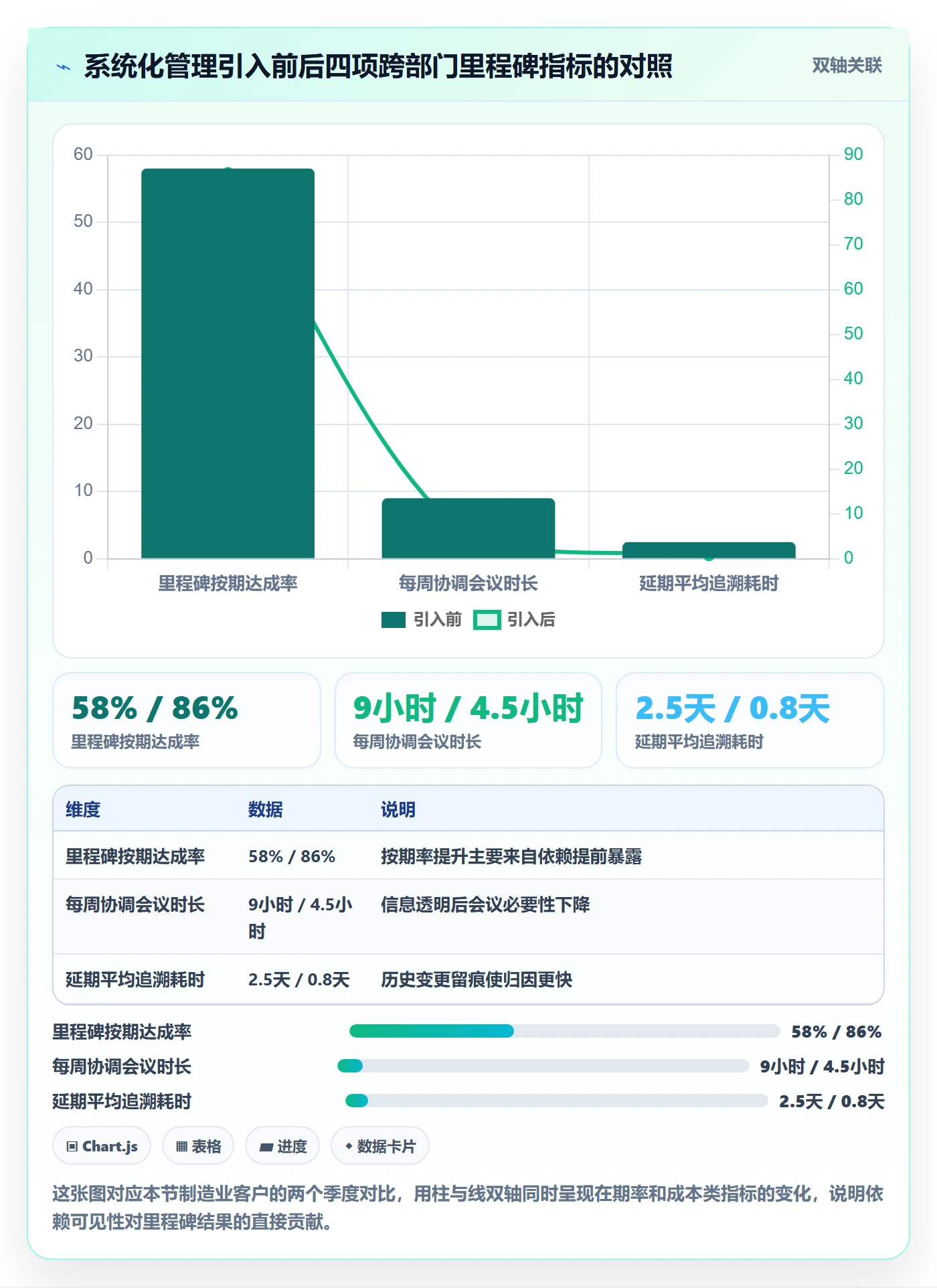The width and height of the screenshot is (937, 1288).
Task: Open the 58% / 86% data card
Action: tap(187, 720)
